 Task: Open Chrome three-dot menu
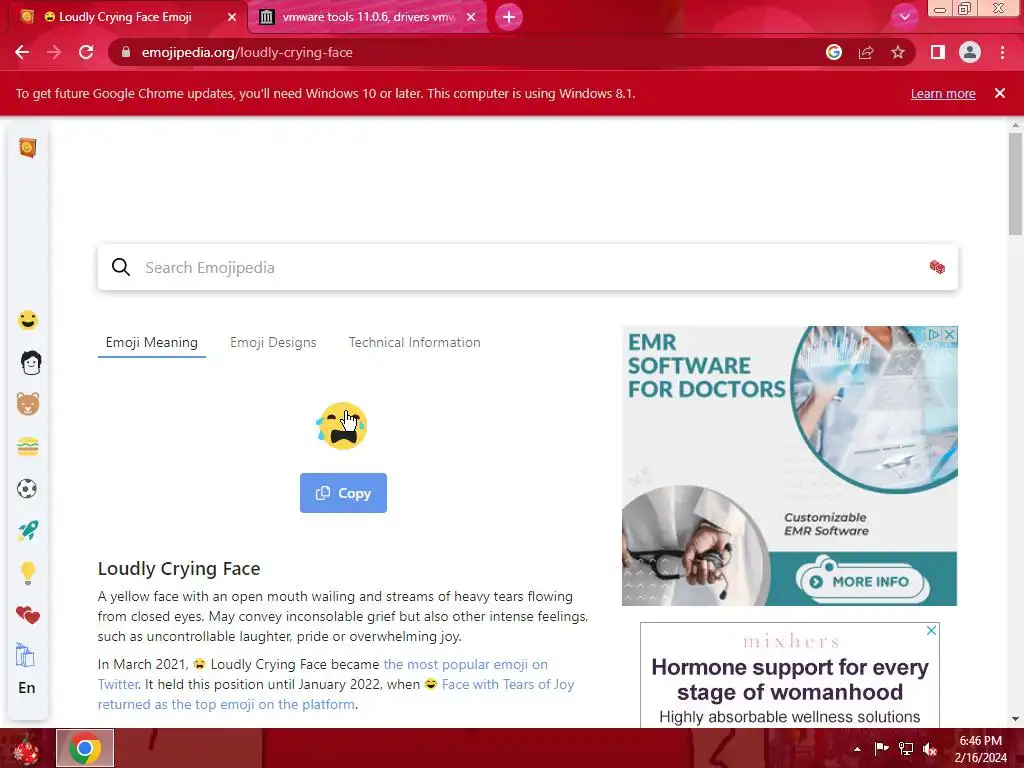1002,52
